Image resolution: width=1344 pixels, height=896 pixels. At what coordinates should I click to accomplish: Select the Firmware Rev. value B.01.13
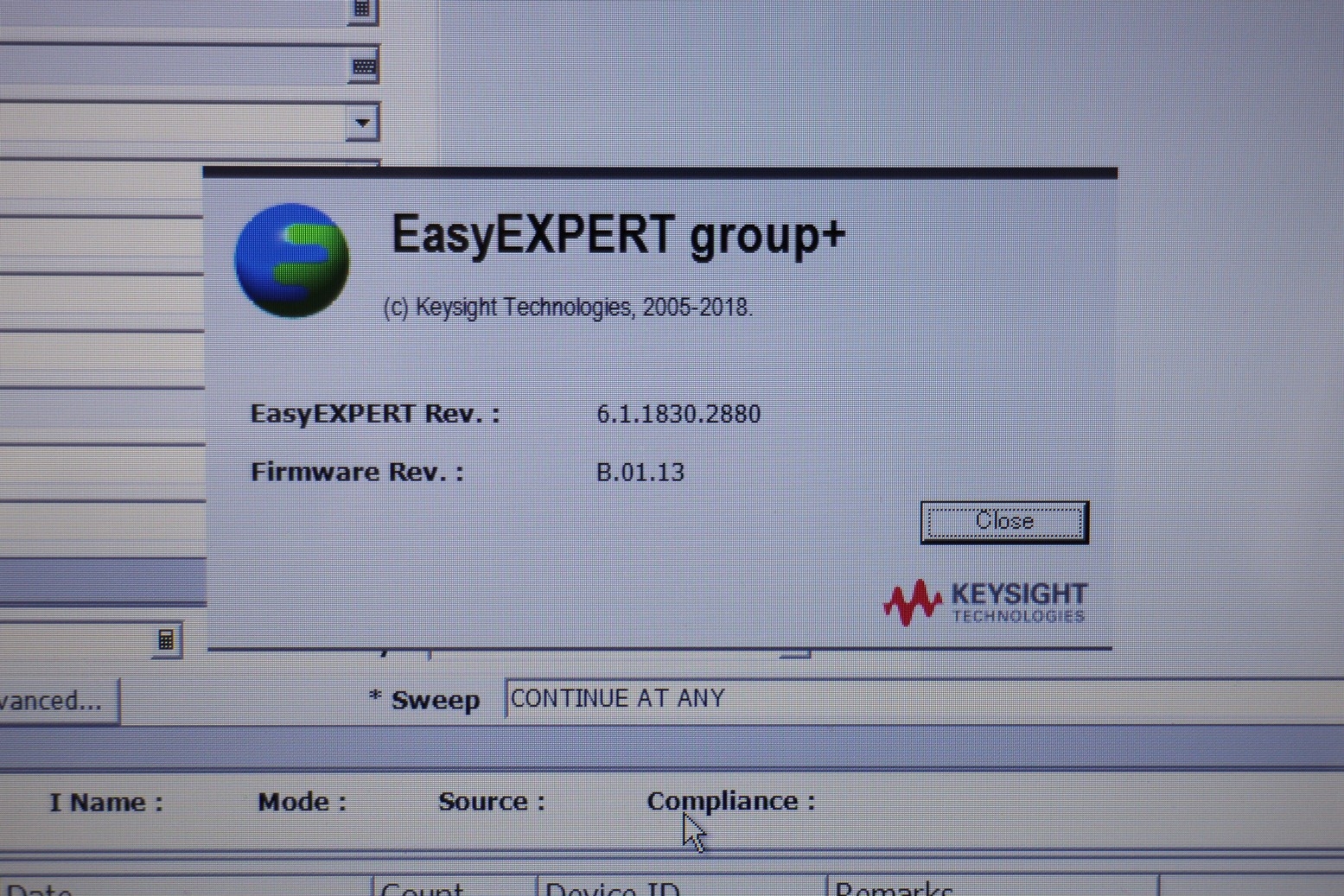(640, 472)
